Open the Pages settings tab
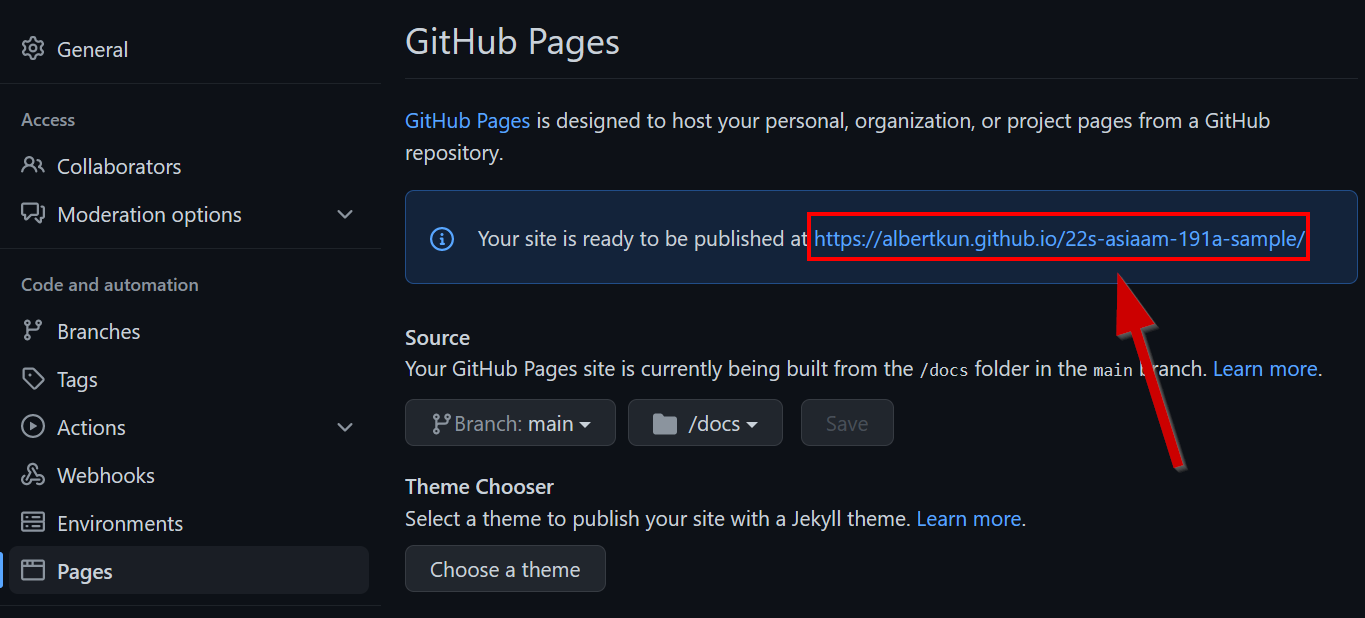 click(85, 571)
